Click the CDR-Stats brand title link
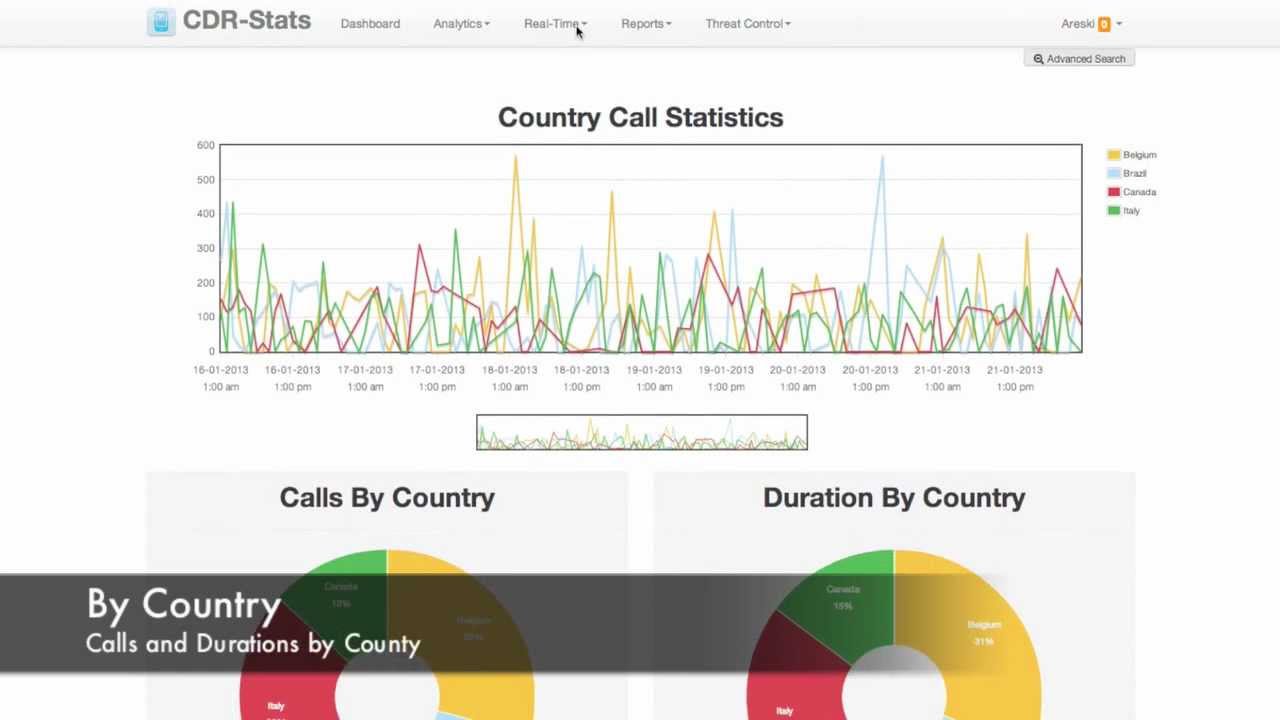Image resolution: width=1280 pixels, height=720 pixels. coord(246,21)
